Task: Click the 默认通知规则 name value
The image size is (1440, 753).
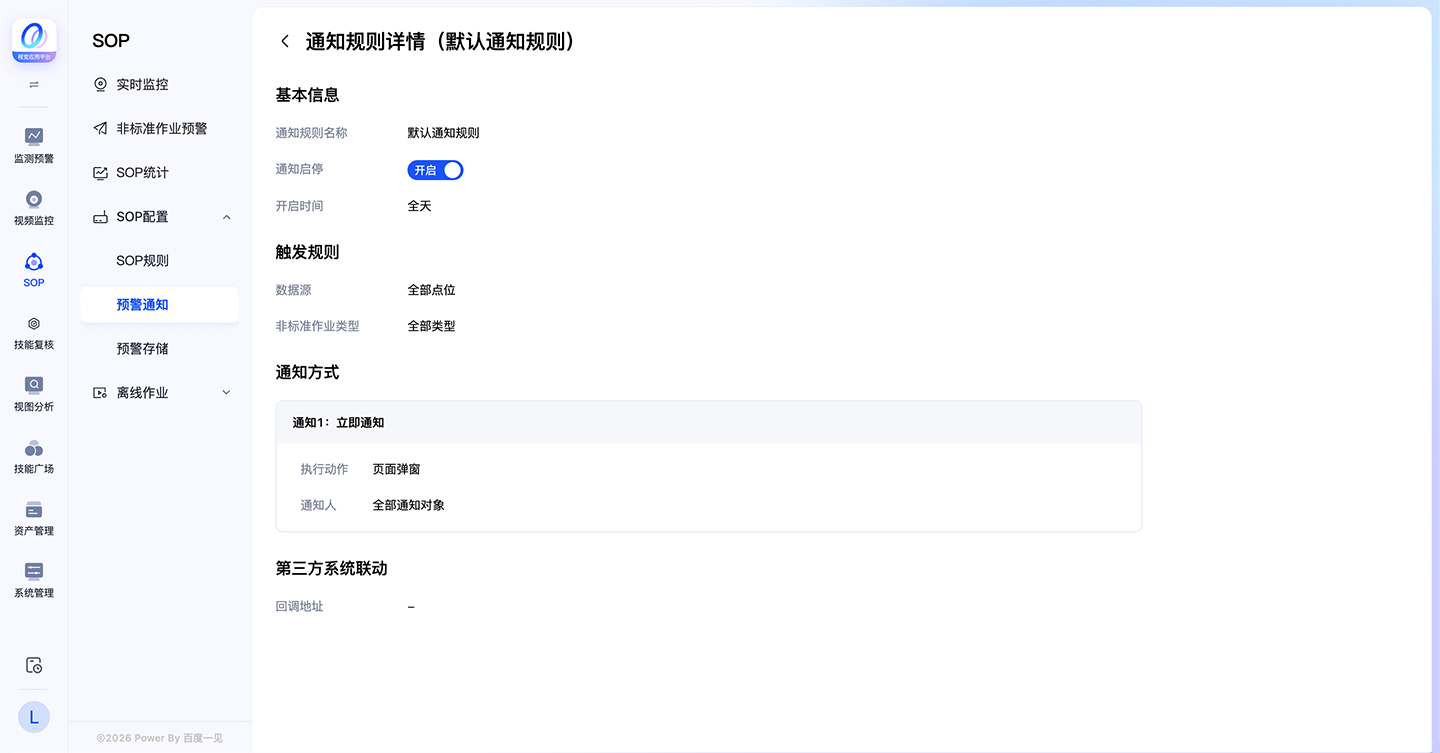Action: 443,133
